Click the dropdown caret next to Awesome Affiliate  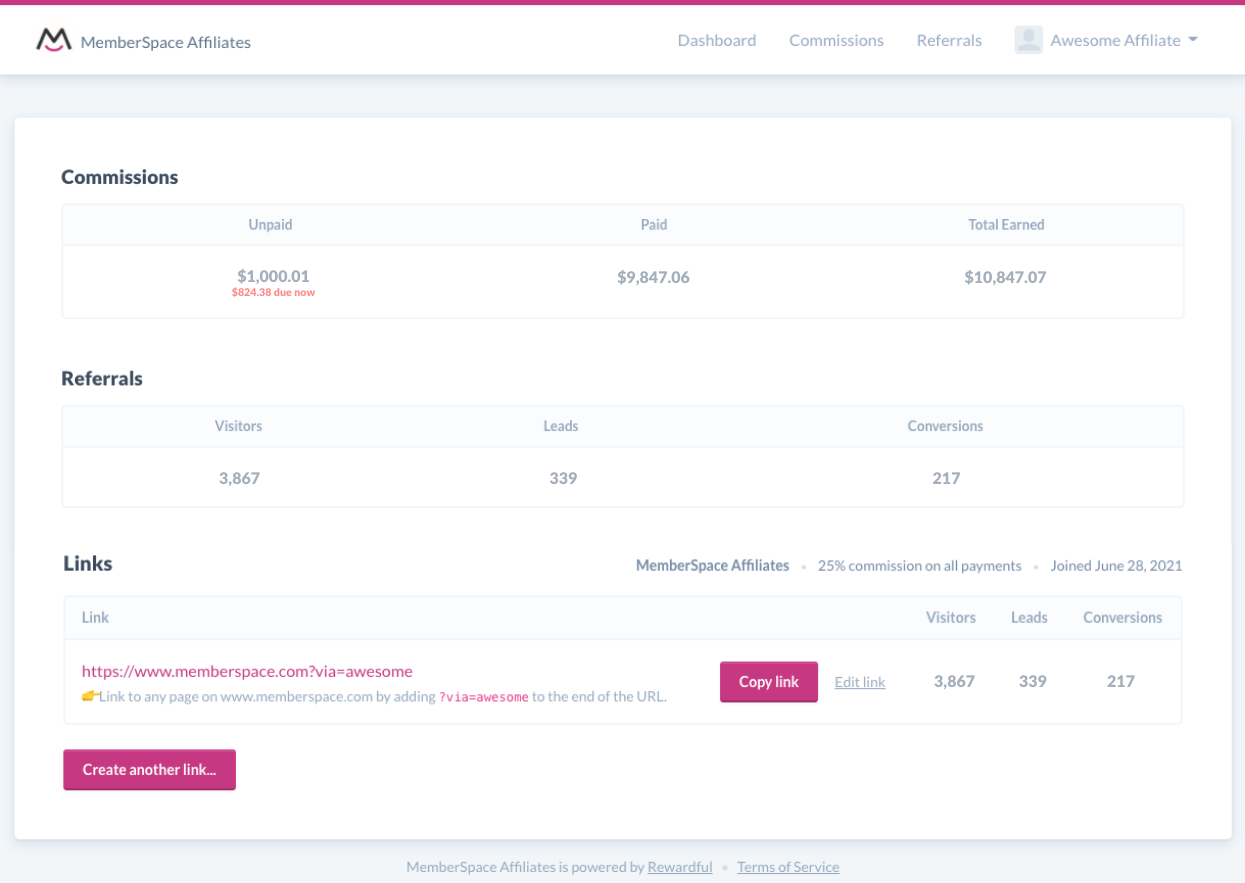[x=1192, y=41]
